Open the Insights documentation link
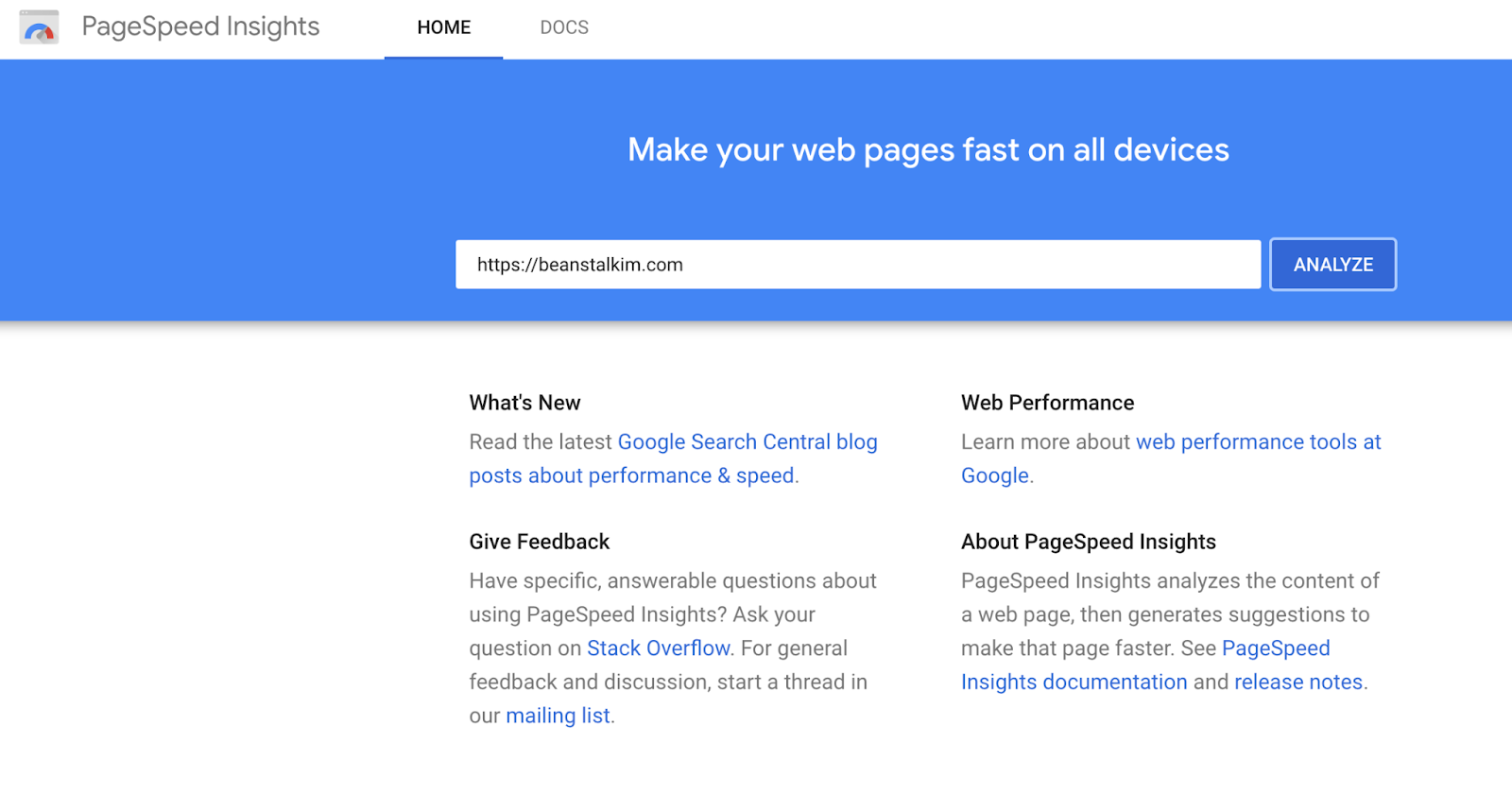 pos(1074,682)
